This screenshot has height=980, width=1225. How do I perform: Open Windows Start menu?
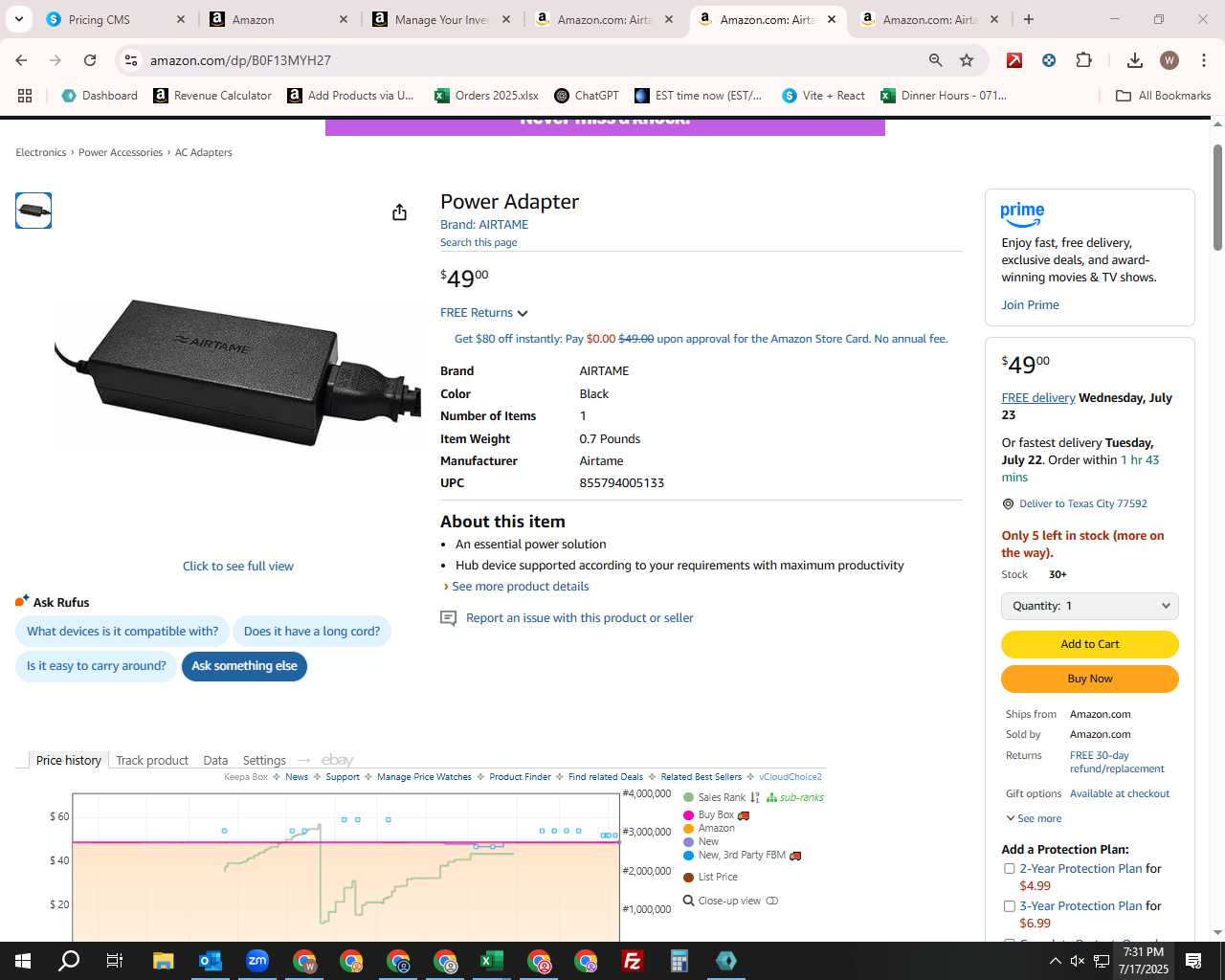tap(23, 961)
